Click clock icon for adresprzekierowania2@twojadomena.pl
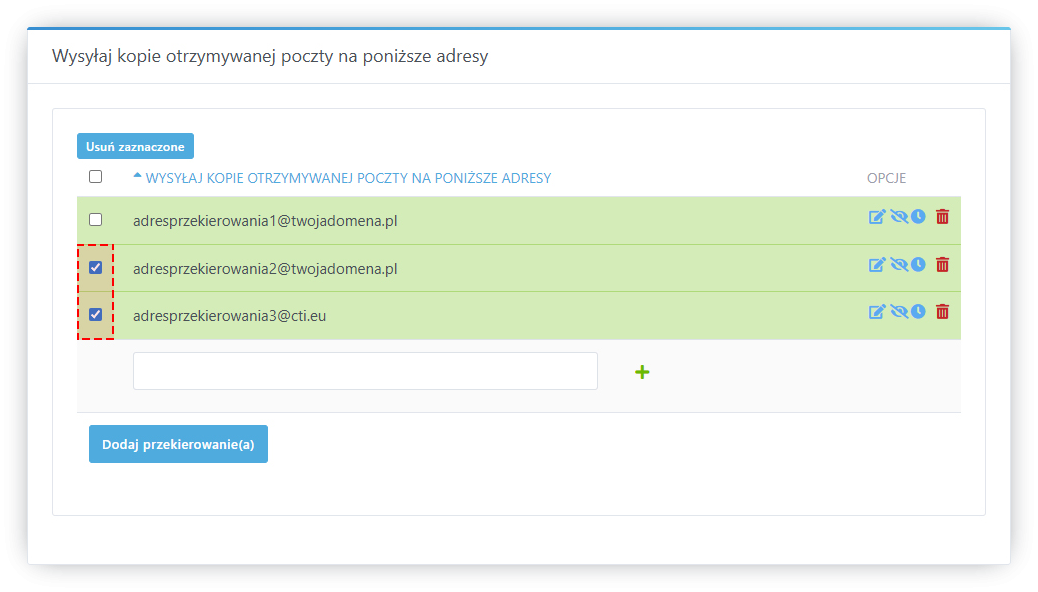Viewport: 1038px width, 592px height. click(x=918, y=265)
